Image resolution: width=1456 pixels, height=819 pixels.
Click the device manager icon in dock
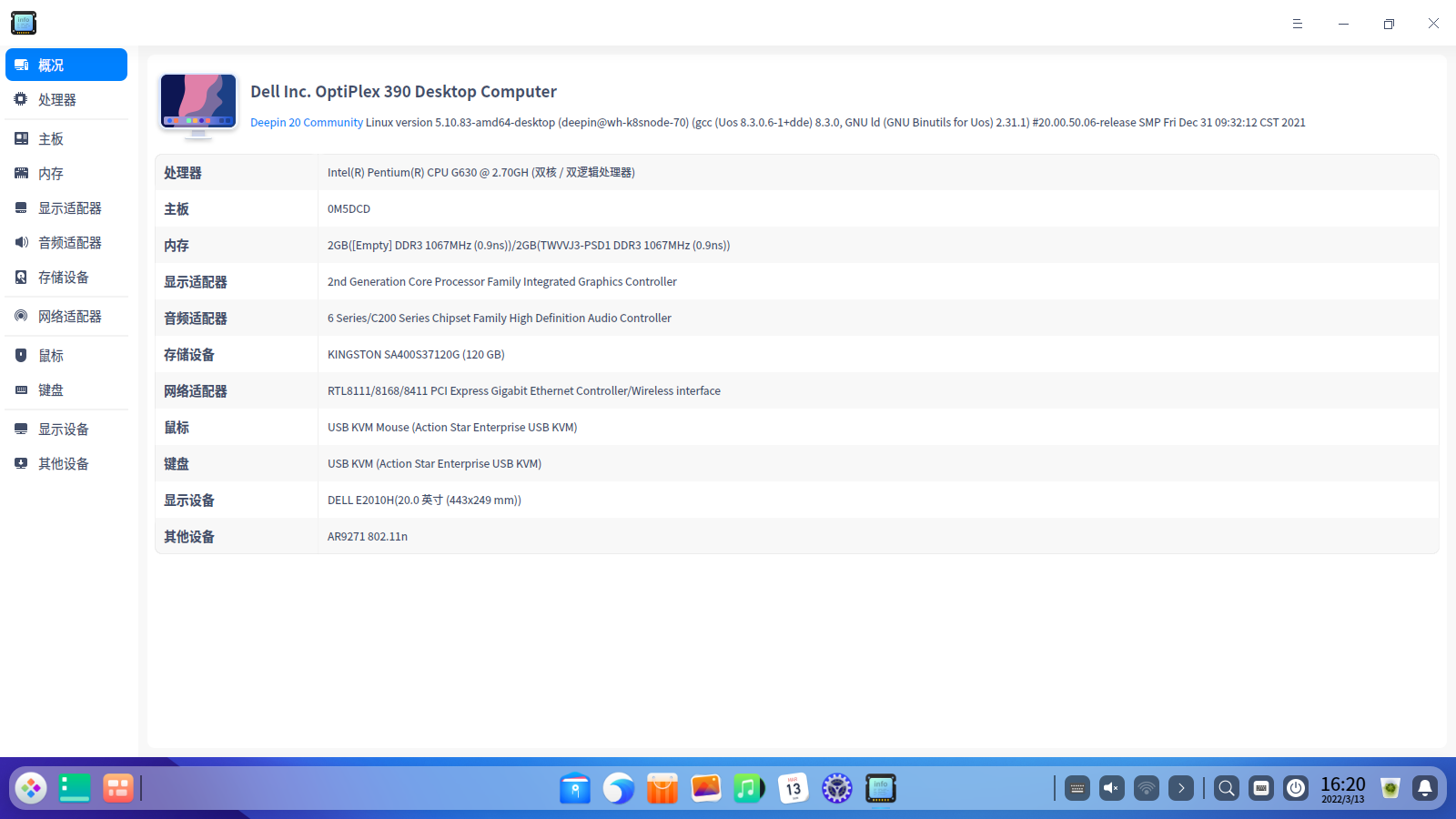881,788
